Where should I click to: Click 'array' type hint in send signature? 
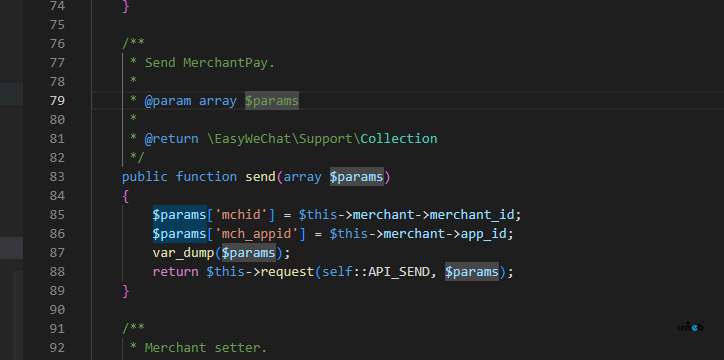[302, 177]
